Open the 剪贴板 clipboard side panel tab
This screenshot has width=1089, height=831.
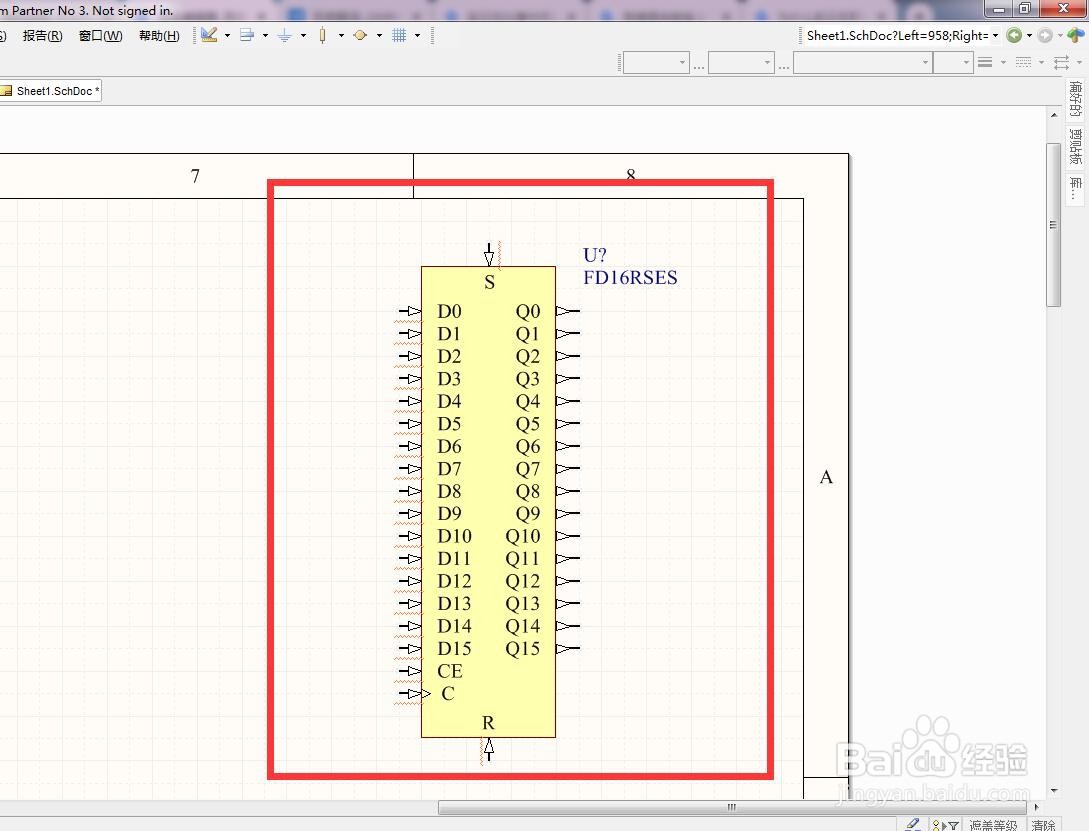point(1076,146)
